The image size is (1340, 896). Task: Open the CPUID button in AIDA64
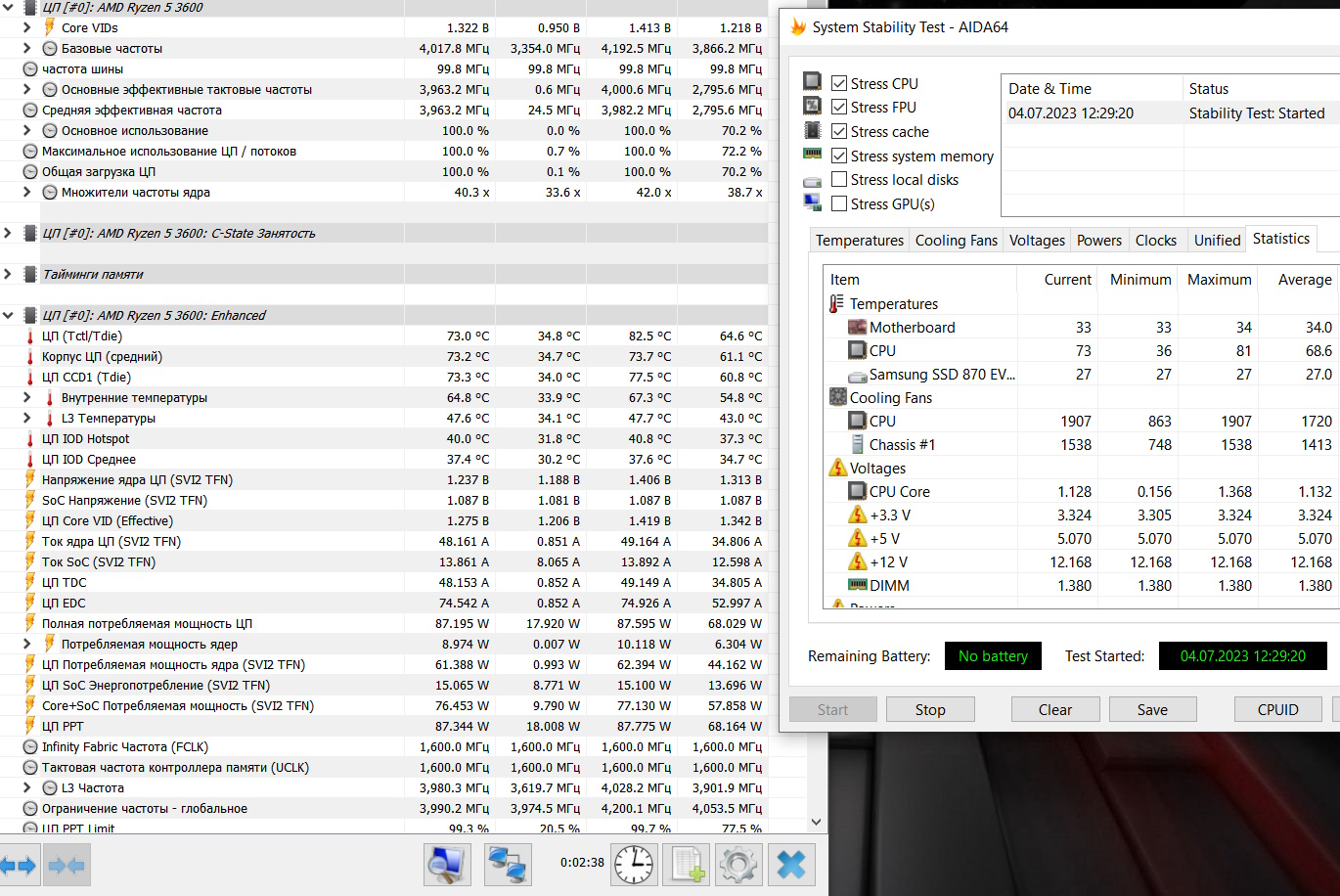pyautogui.click(x=1278, y=709)
